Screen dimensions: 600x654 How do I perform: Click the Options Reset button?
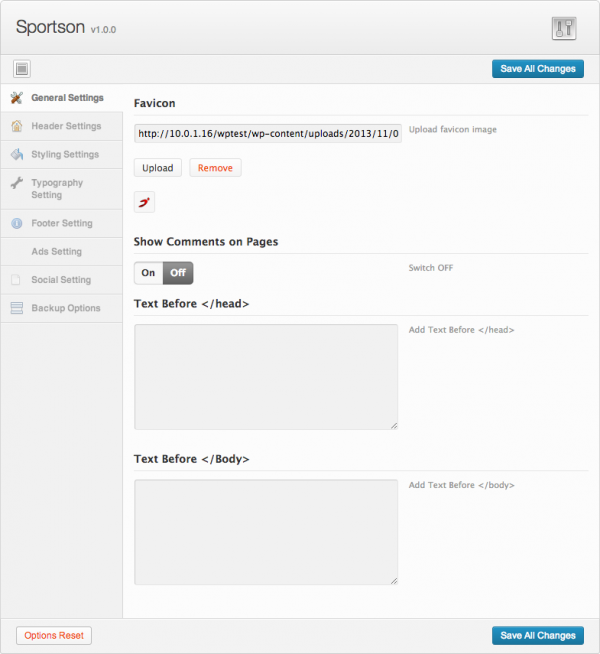(54, 635)
